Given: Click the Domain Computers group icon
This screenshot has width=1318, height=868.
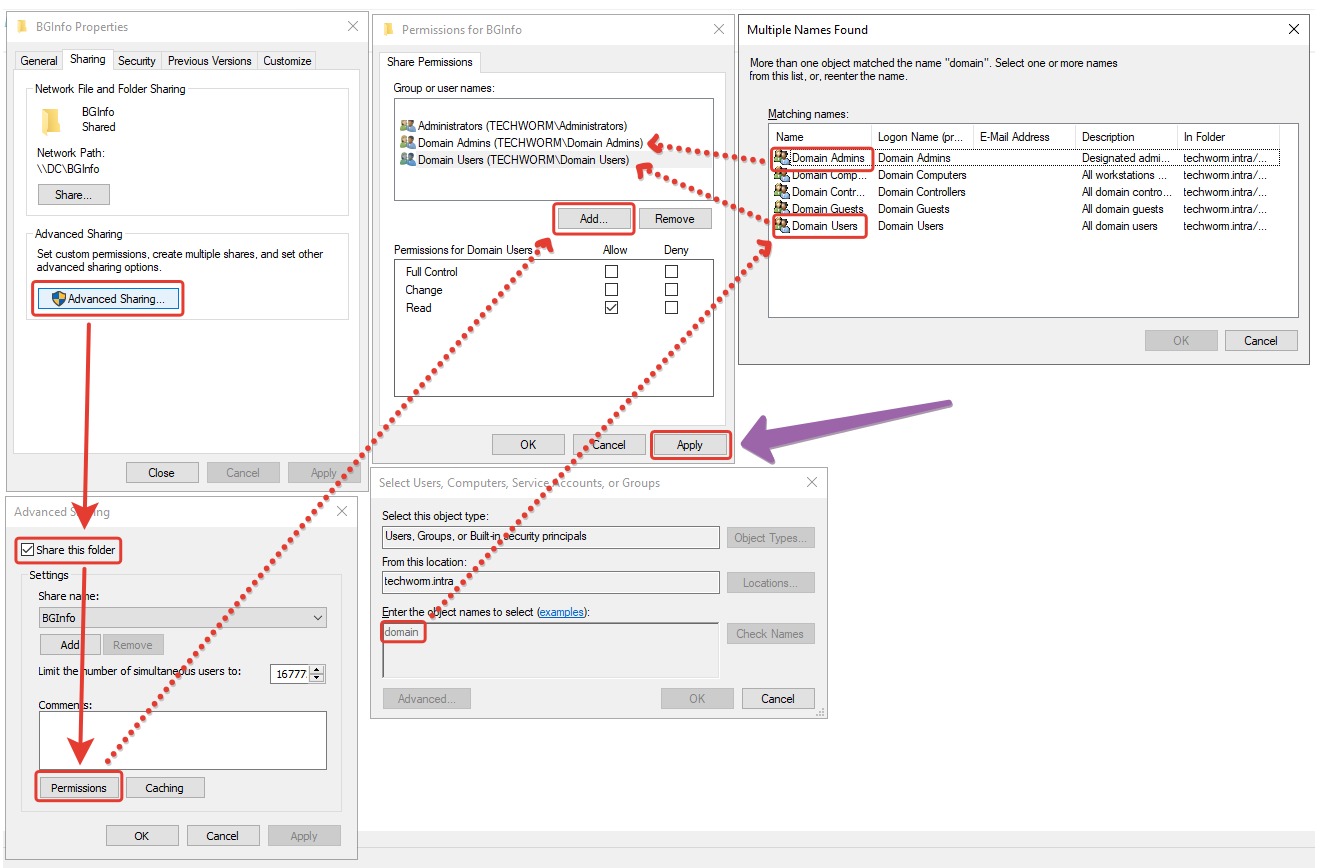Looking at the screenshot, I should pyautogui.click(x=781, y=175).
